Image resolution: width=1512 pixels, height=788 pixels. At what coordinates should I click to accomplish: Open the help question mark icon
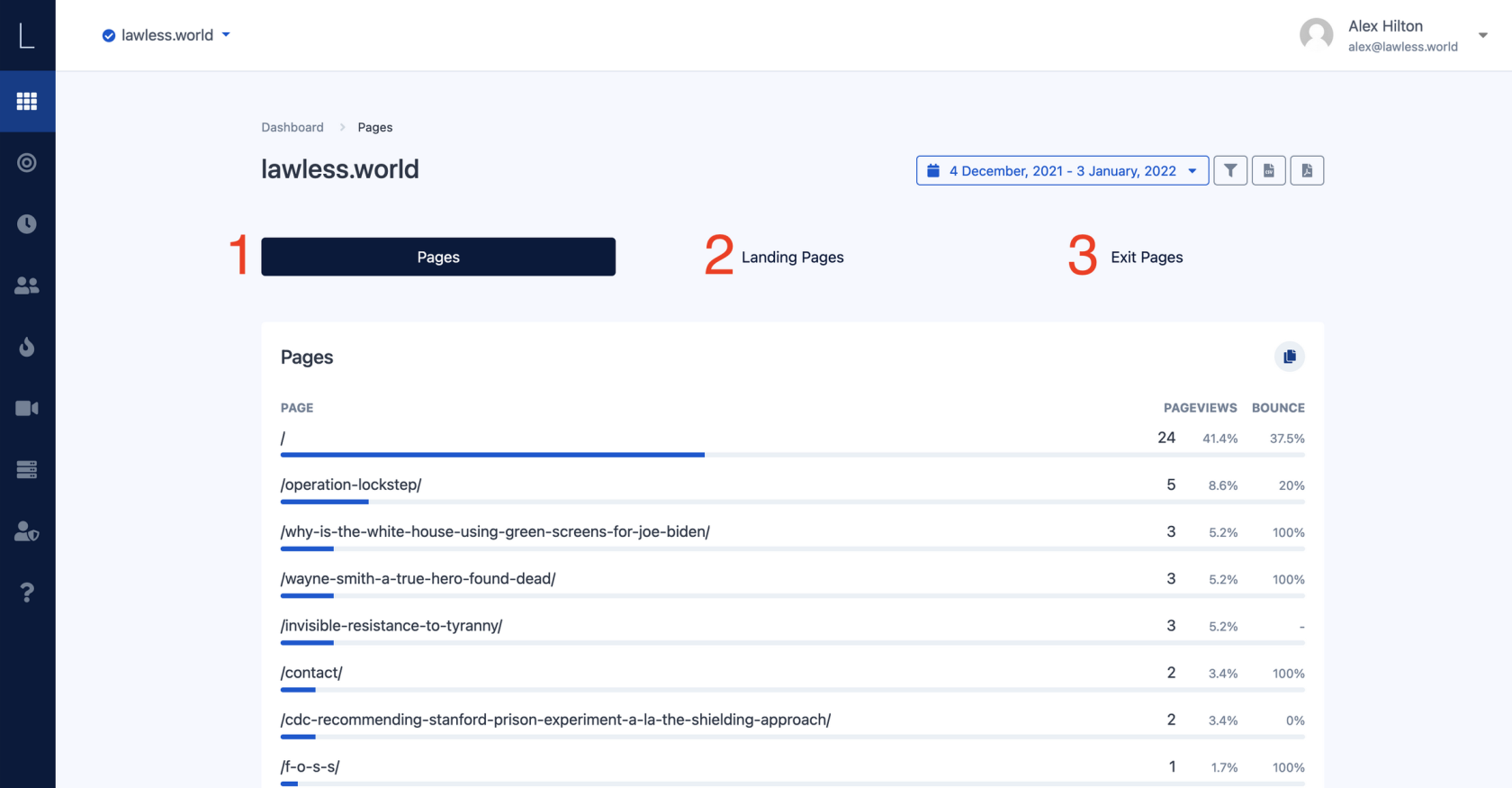pyautogui.click(x=27, y=593)
